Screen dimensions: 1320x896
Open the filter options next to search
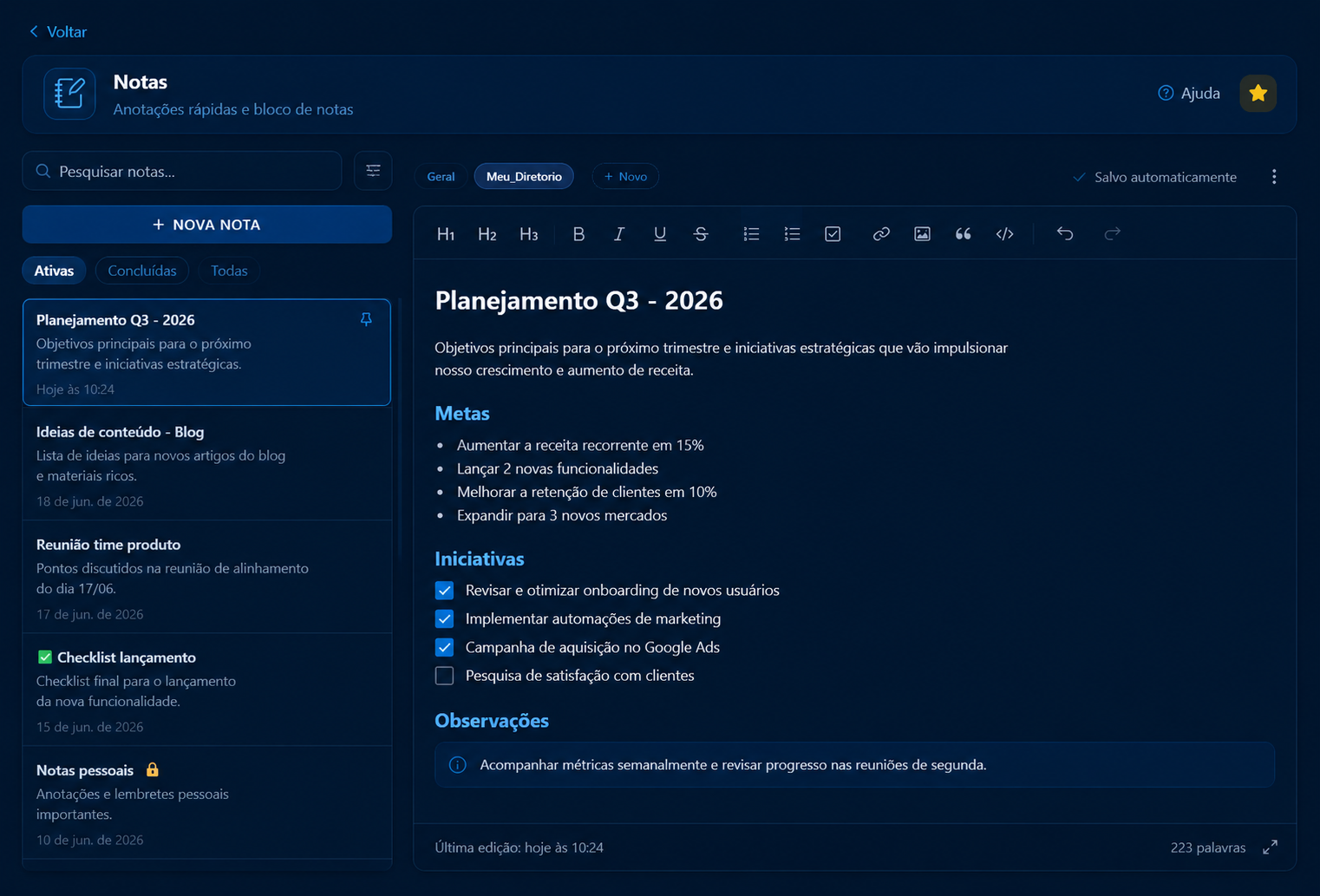(373, 171)
